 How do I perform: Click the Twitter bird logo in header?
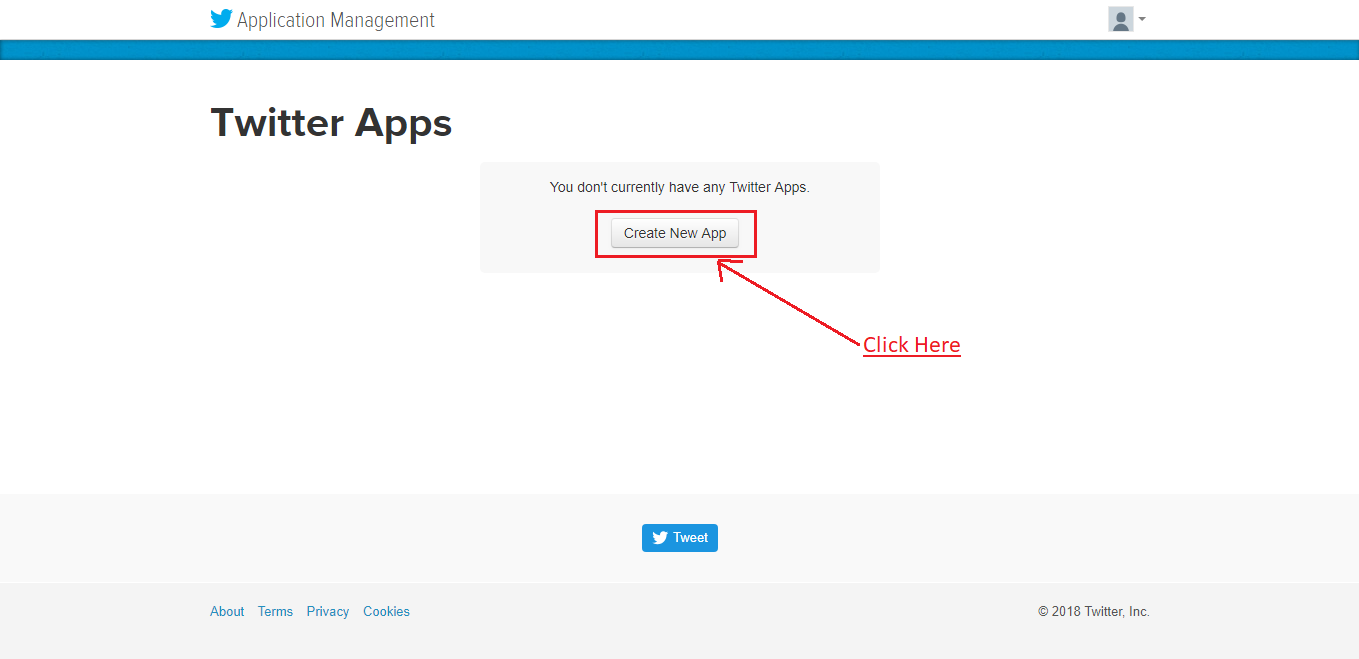point(221,19)
